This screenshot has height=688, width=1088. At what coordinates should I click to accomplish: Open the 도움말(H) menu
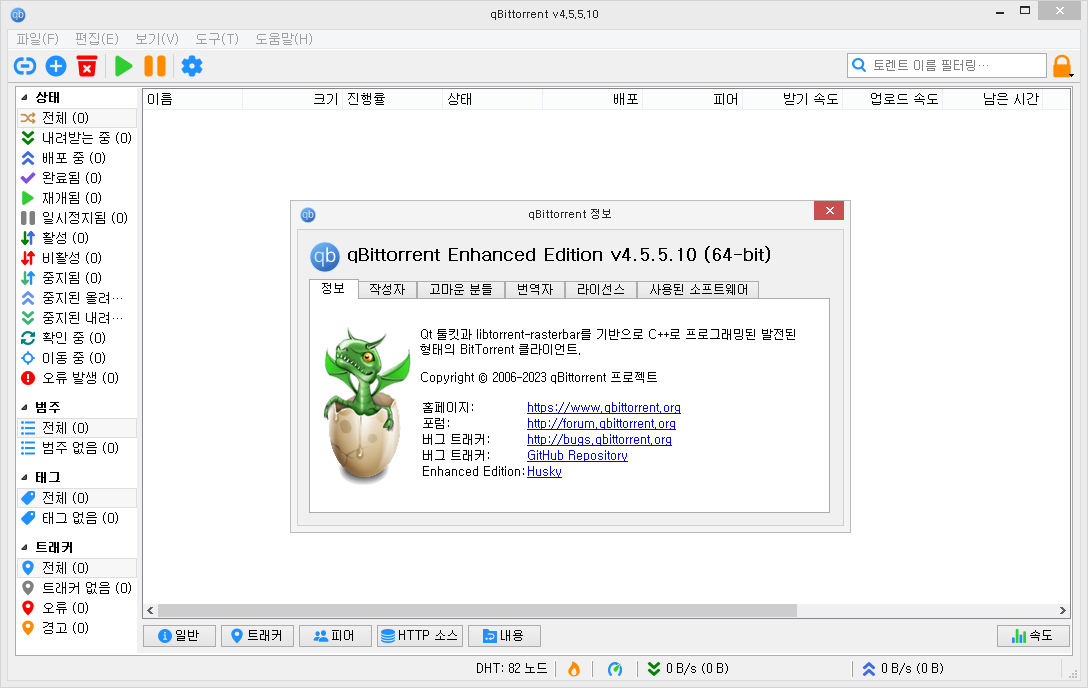(284, 39)
